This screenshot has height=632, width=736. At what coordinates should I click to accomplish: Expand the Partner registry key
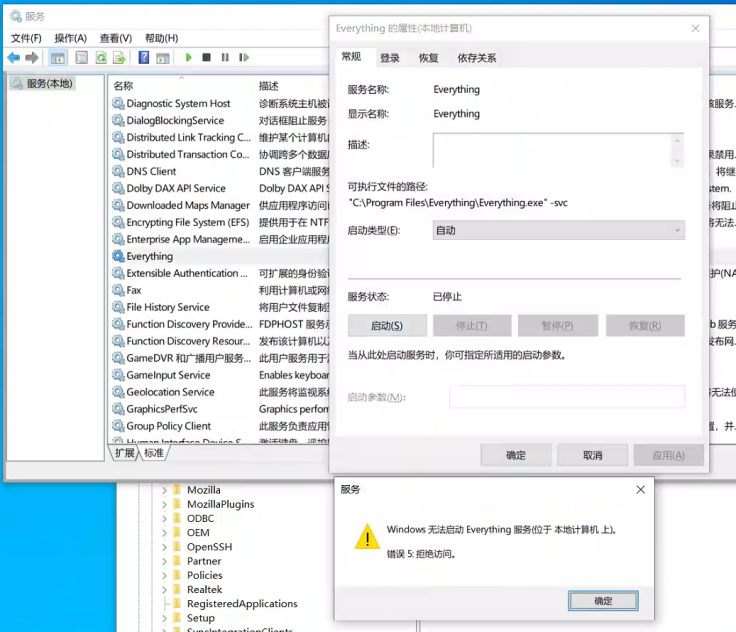pyautogui.click(x=164, y=562)
